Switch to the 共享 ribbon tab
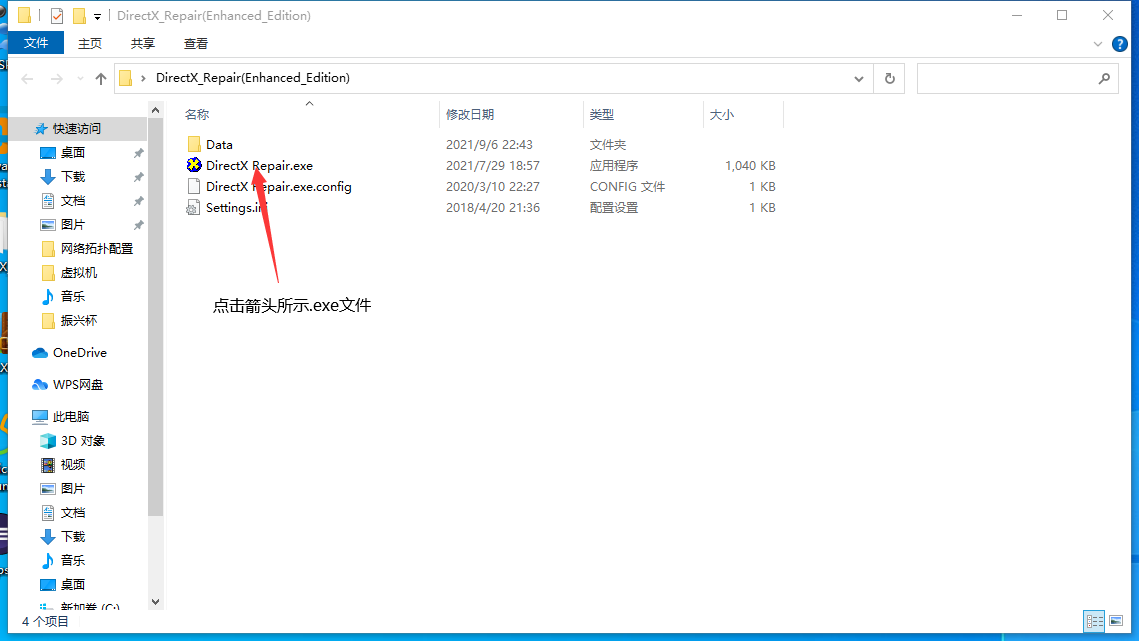1139x641 pixels. [143, 44]
